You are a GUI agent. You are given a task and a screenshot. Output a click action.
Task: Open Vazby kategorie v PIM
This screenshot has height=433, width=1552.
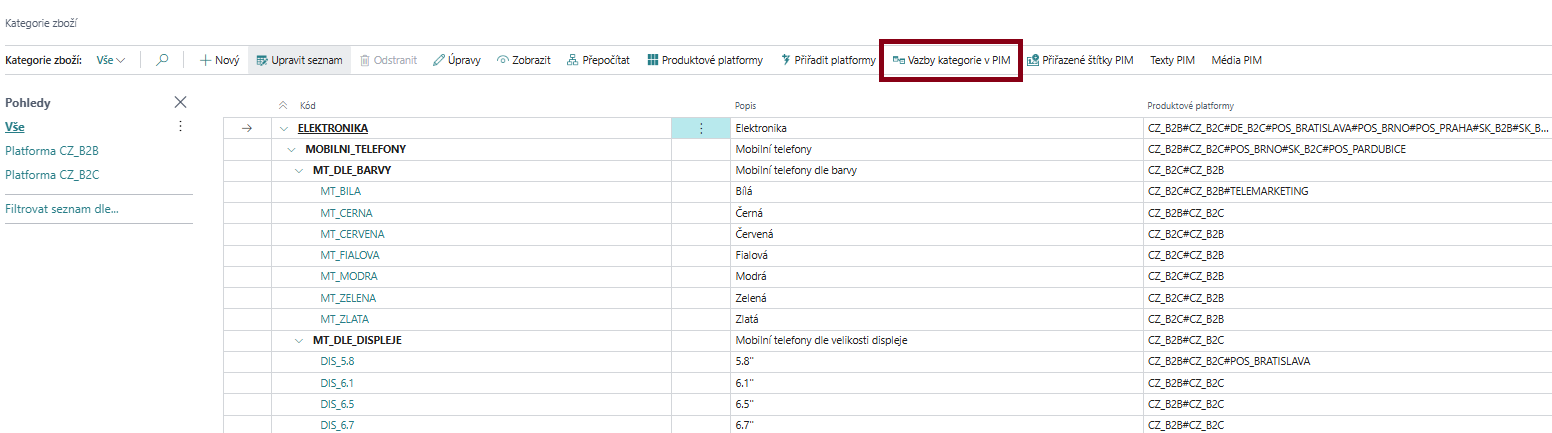pos(950,60)
